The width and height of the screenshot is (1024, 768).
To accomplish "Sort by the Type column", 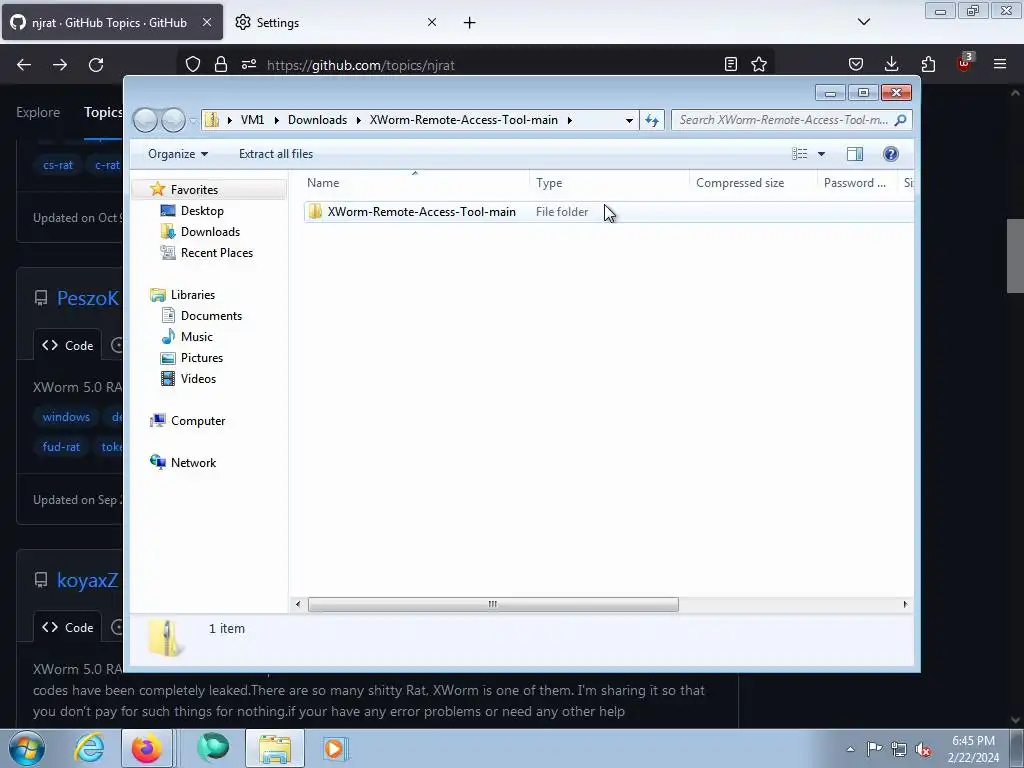I will [x=609, y=183].
